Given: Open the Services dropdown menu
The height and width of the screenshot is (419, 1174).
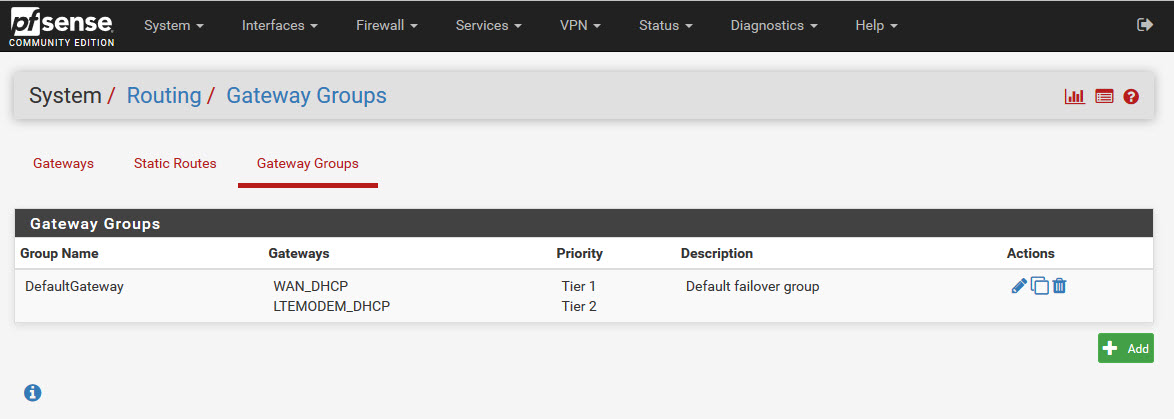Looking at the screenshot, I should pos(488,26).
